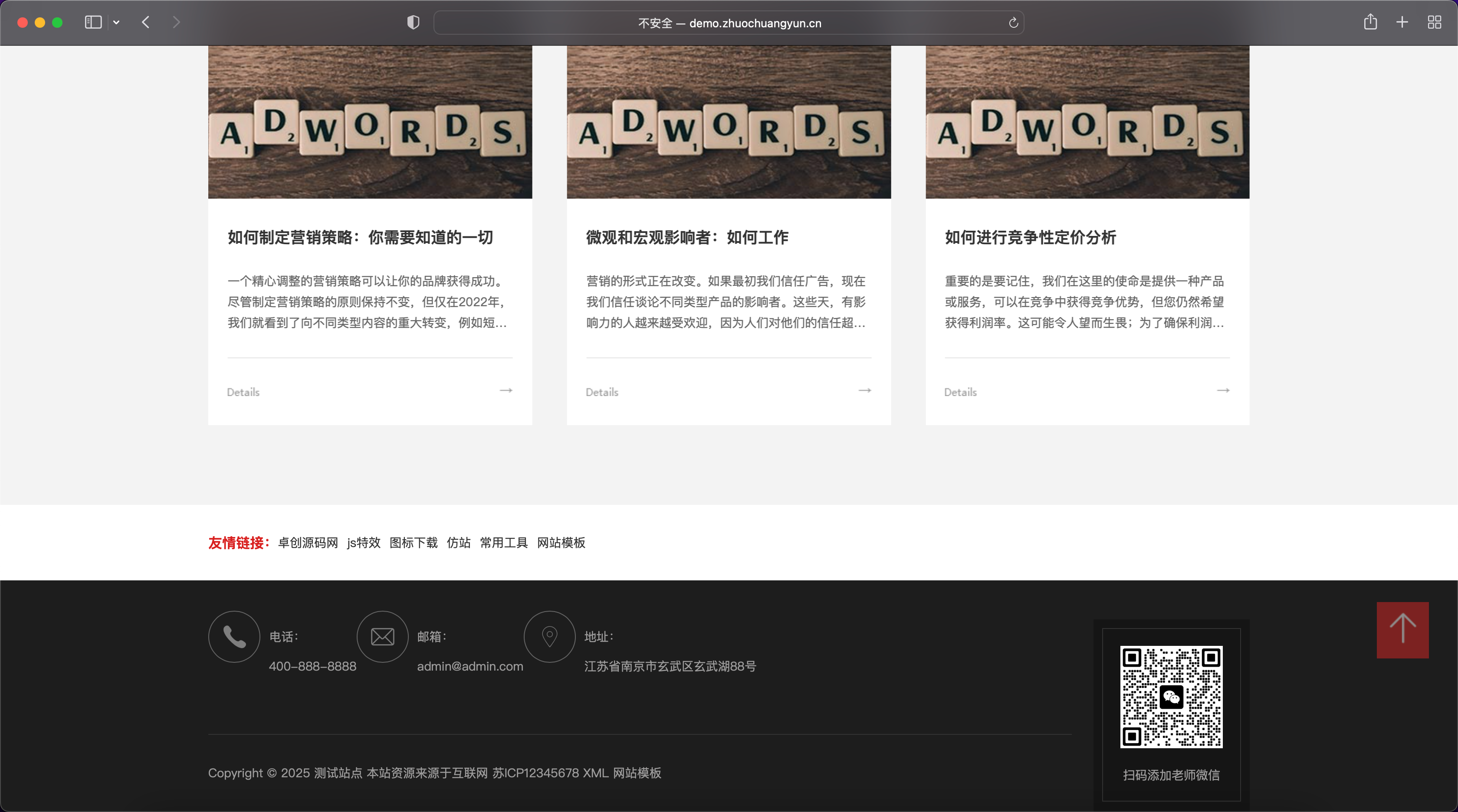
Task: Open the 图标下载 friendly link
Action: [414, 543]
